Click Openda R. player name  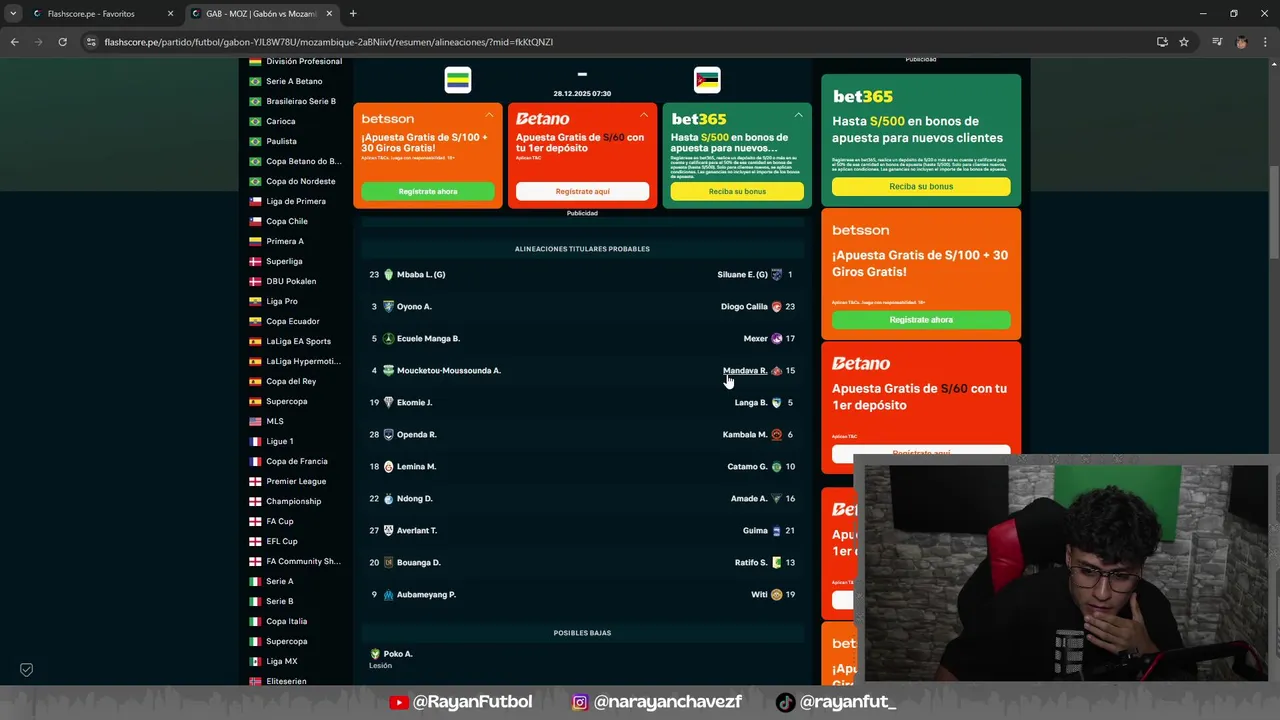click(417, 434)
